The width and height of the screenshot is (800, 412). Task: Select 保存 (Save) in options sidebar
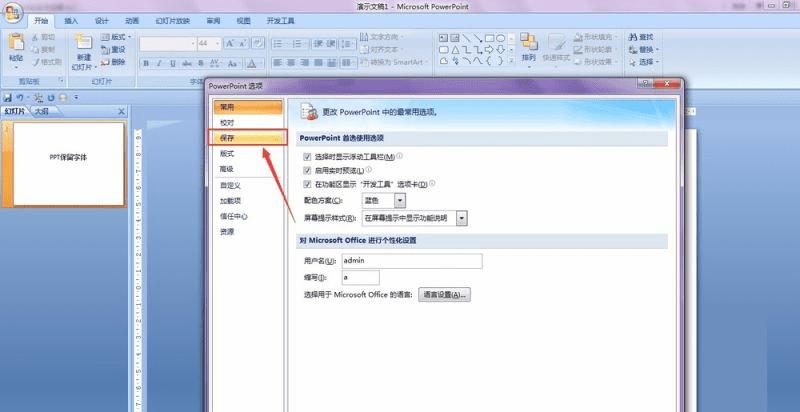coord(247,138)
